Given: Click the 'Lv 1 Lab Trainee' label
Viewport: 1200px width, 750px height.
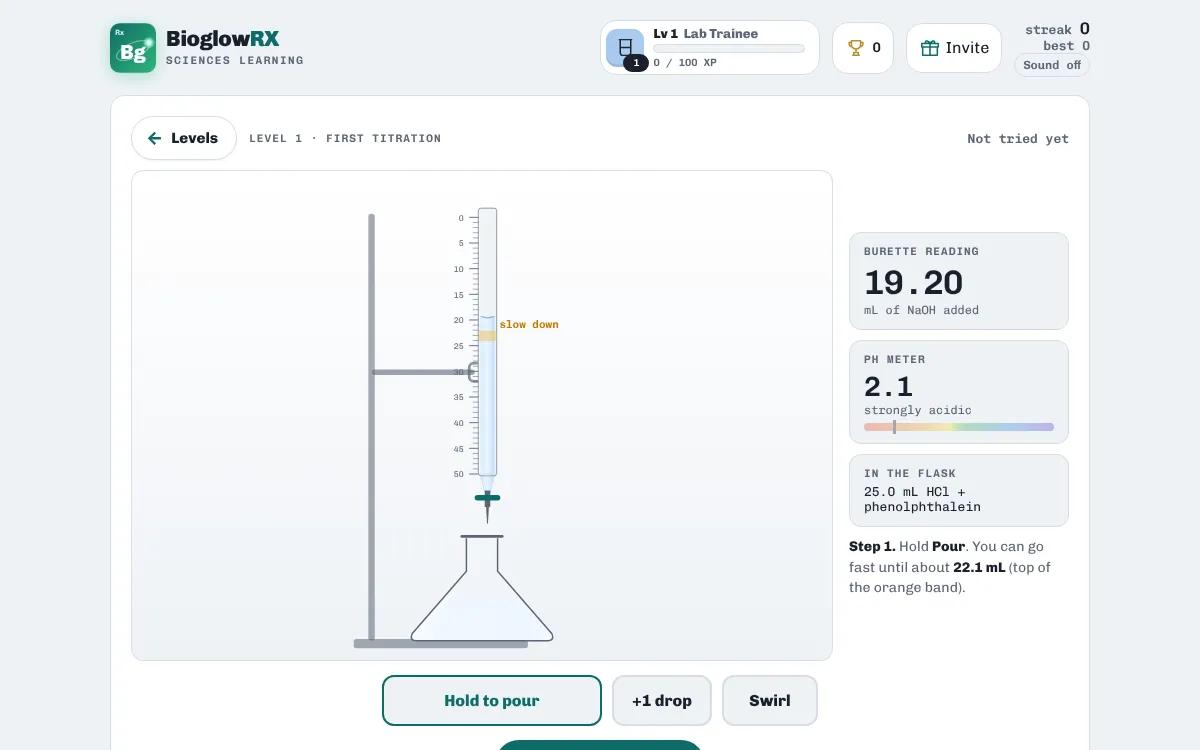Looking at the screenshot, I should click(x=706, y=34).
